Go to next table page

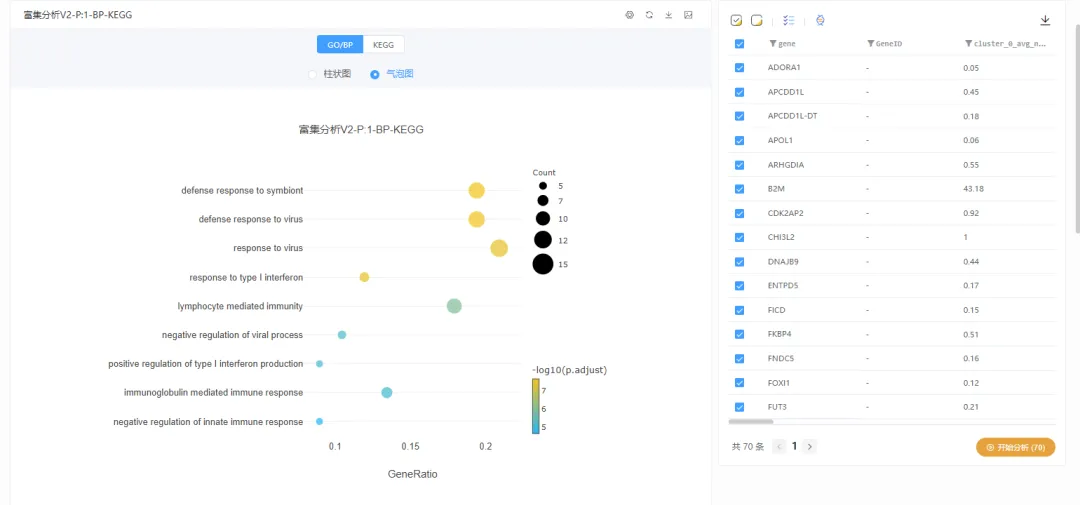[810, 446]
